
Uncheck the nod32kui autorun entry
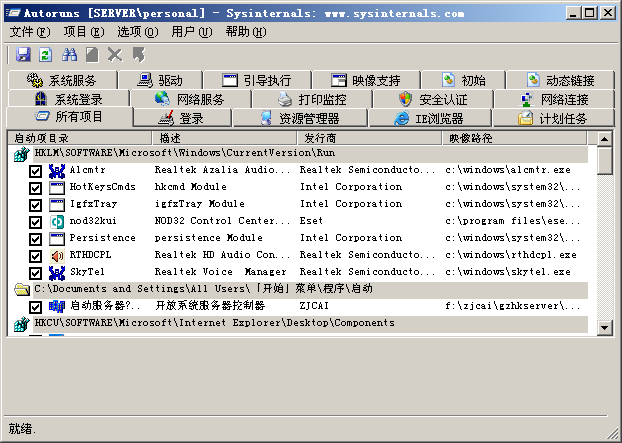[35, 222]
